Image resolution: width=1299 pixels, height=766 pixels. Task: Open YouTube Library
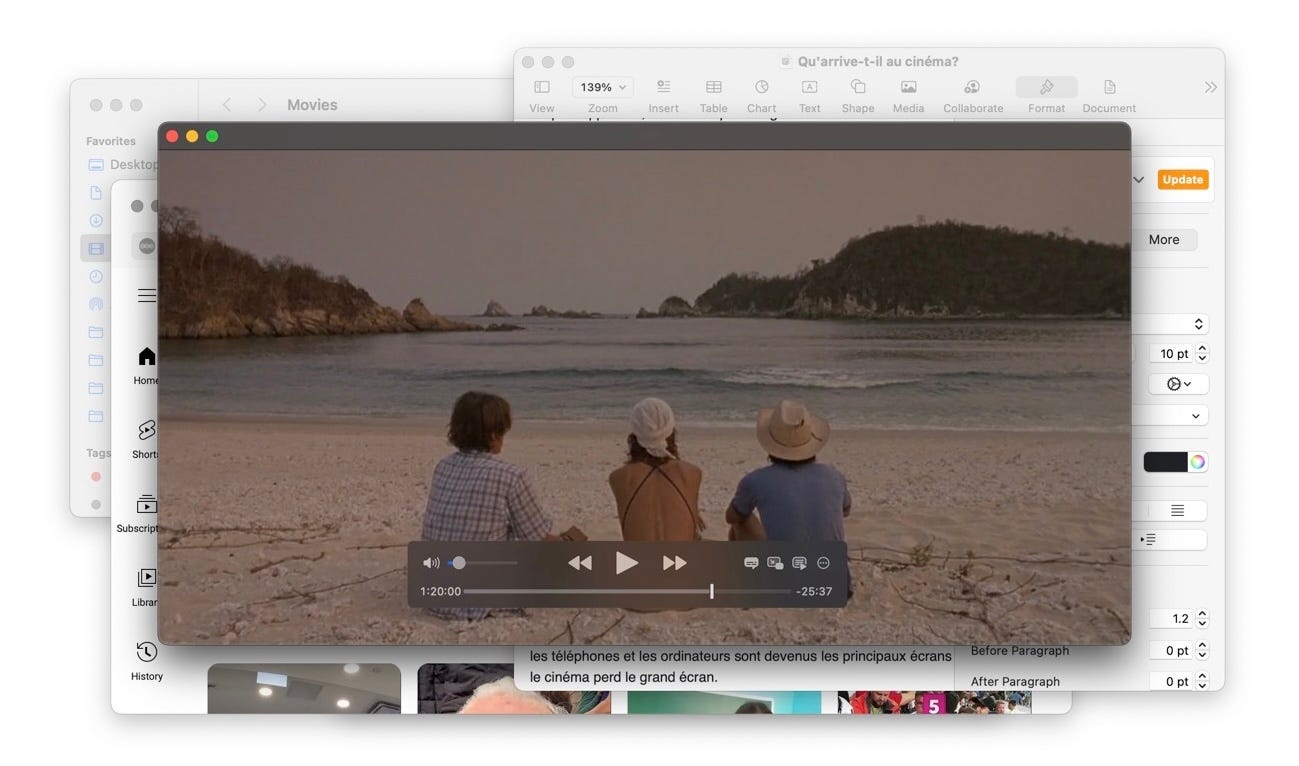click(x=146, y=587)
